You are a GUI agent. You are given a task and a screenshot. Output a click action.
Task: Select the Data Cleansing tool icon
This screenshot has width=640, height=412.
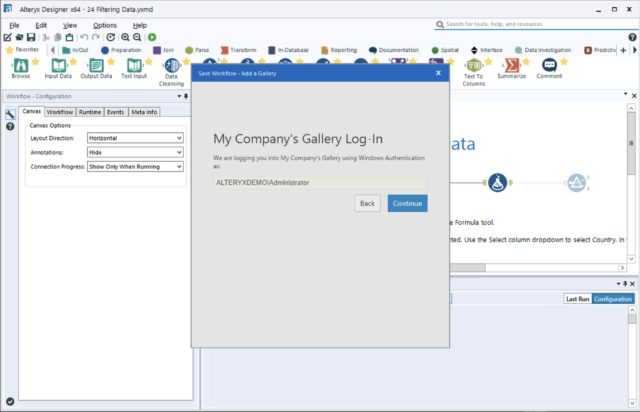click(172, 65)
